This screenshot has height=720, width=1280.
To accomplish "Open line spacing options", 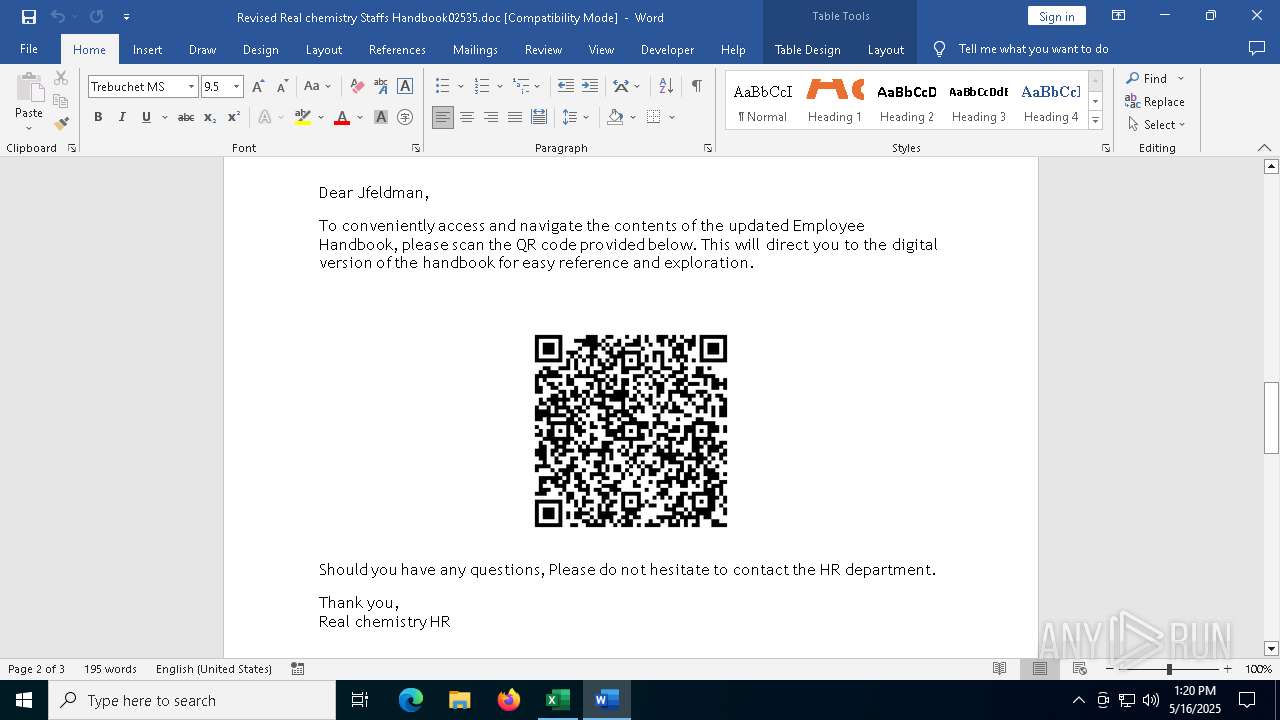I will click(x=576, y=117).
